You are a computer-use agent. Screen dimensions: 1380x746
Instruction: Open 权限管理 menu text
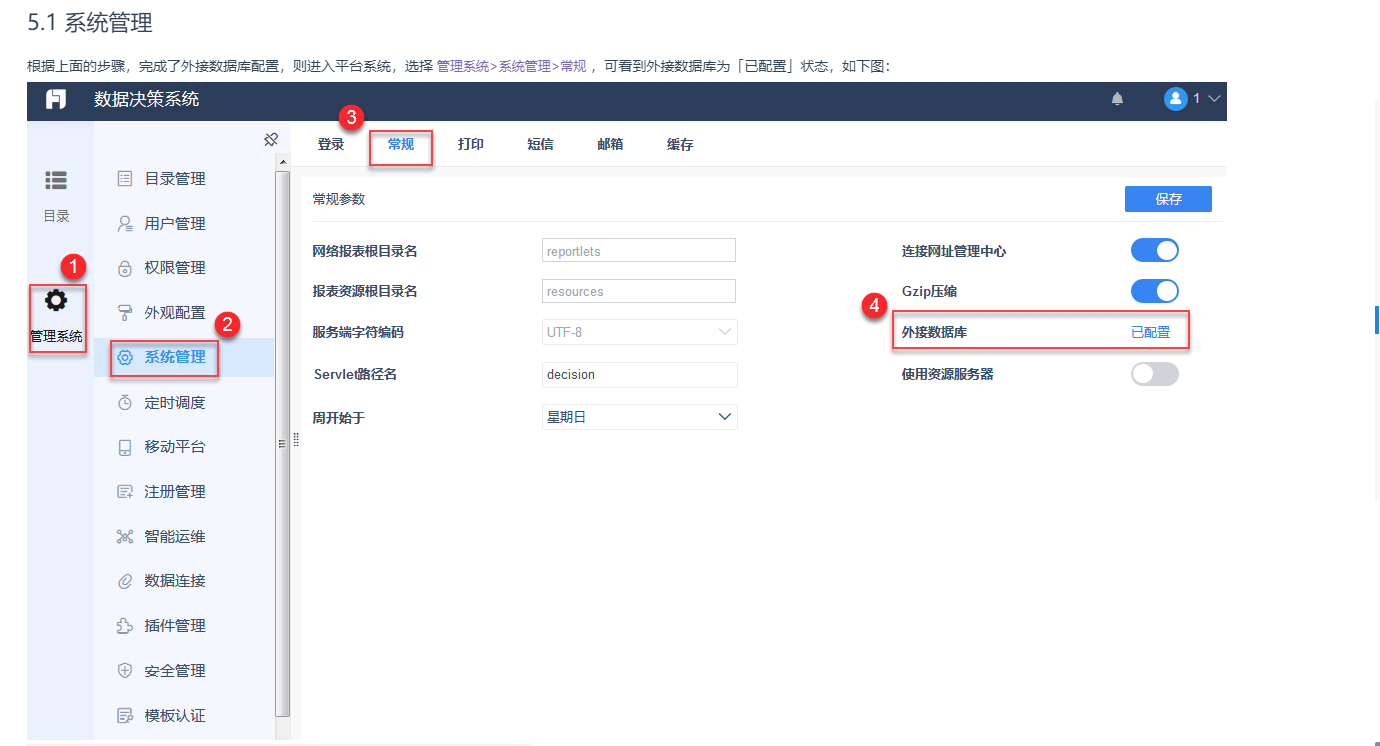[x=175, y=268]
